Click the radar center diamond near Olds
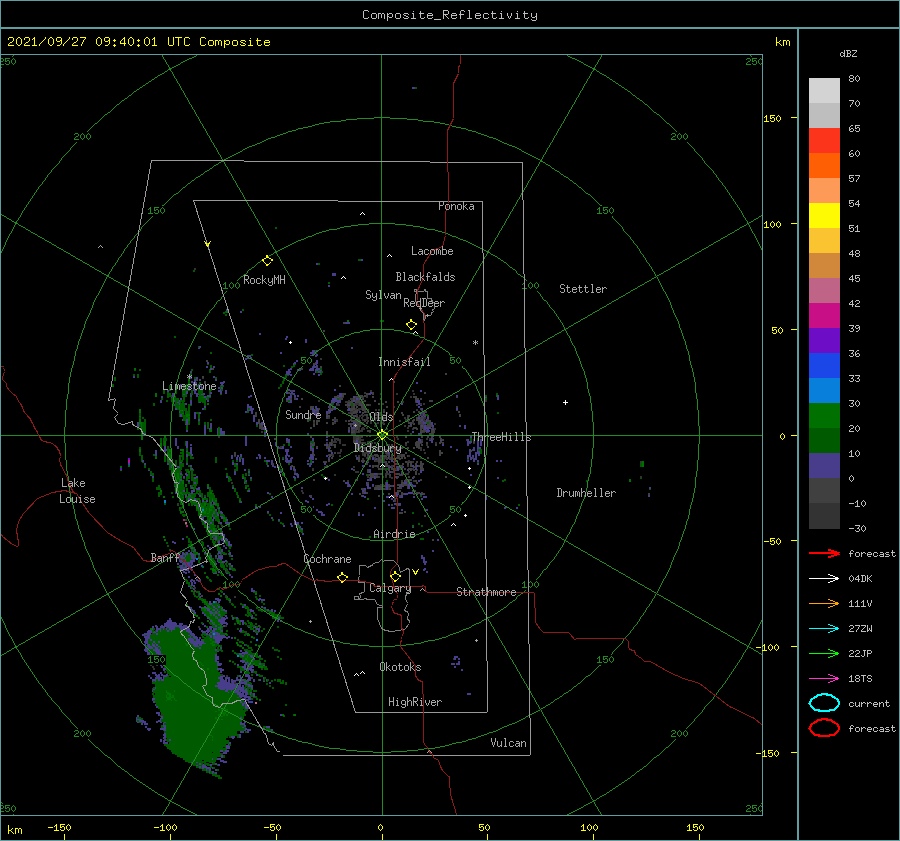The image size is (900, 841). pyautogui.click(x=382, y=435)
